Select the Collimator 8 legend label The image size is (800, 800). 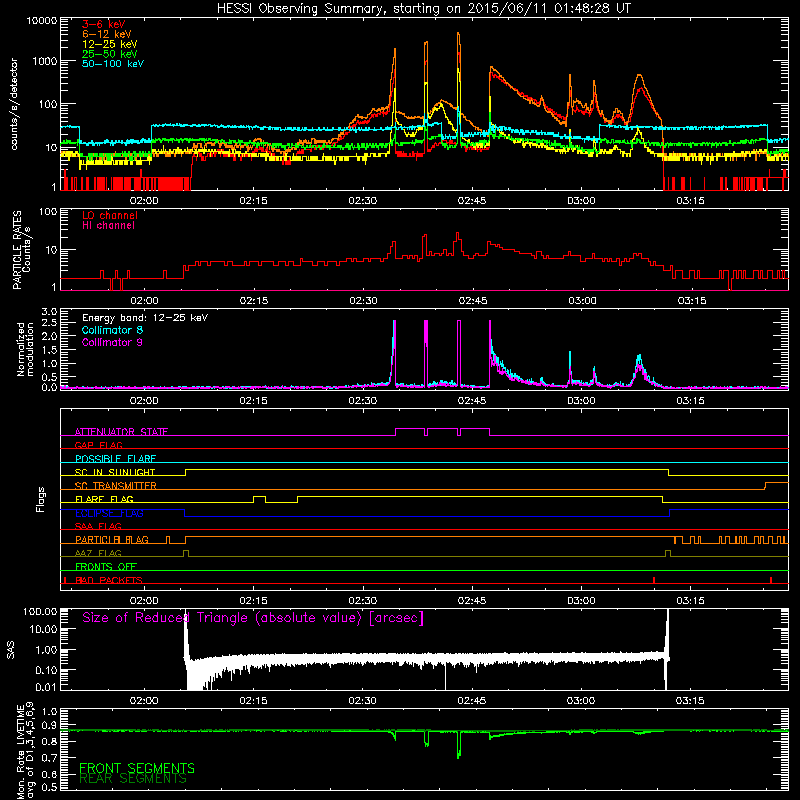point(112,330)
